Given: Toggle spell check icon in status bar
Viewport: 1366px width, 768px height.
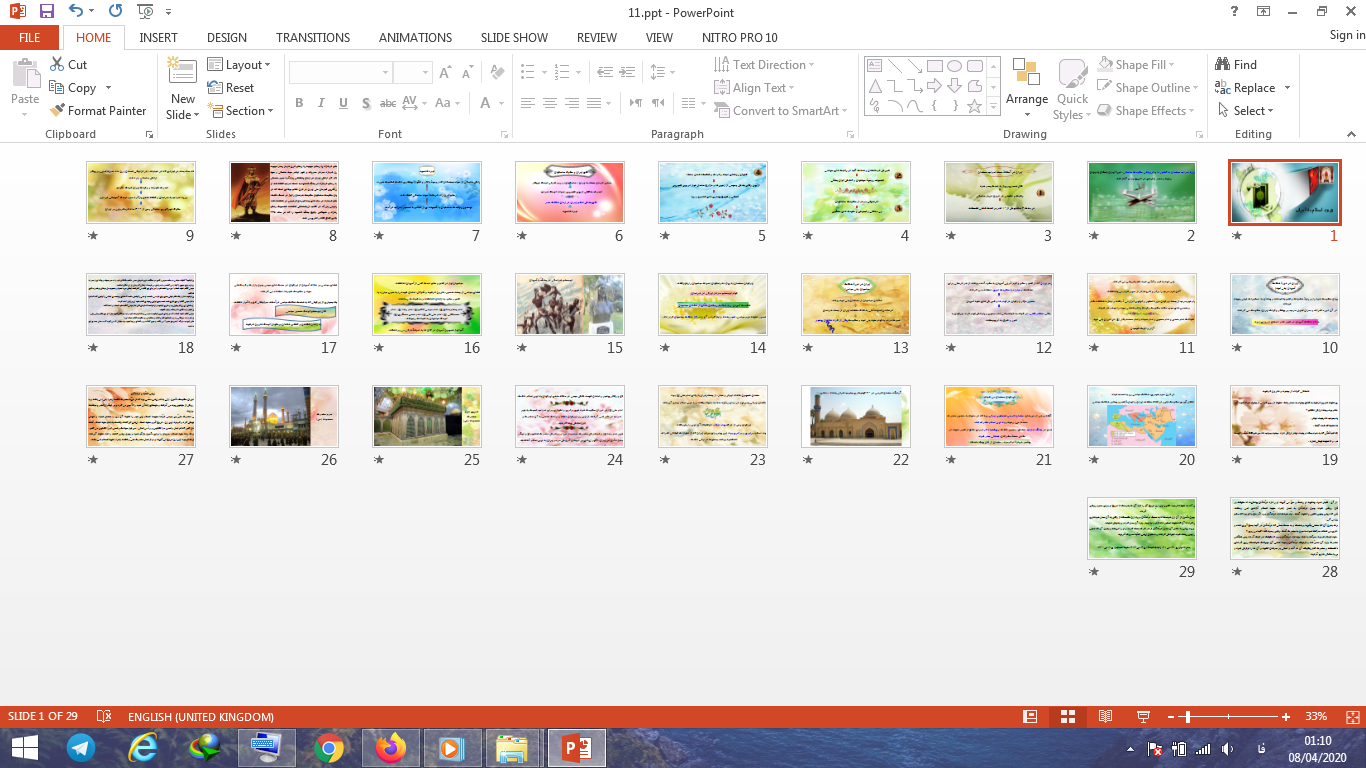Looking at the screenshot, I should pos(104,717).
